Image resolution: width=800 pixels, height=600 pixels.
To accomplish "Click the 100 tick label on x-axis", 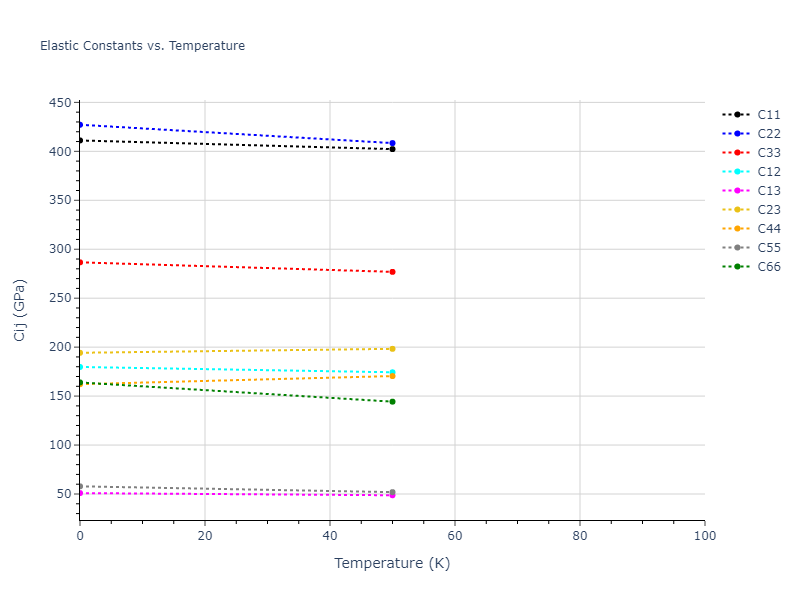I will coord(704,537).
